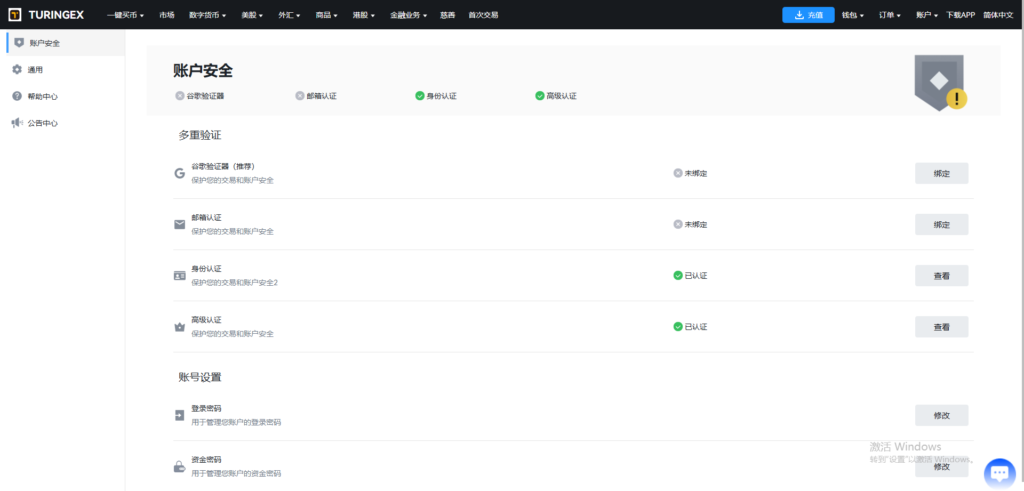Click 未绑定 status on 谷歌验证器 row
This screenshot has height=491, width=1024.
pyautogui.click(x=690, y=174)
